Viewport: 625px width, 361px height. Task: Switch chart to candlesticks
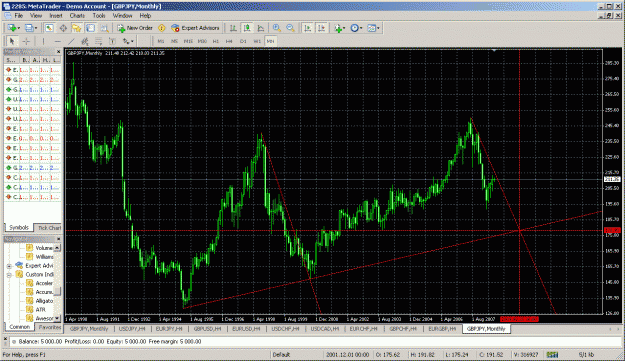coord(247,28)
